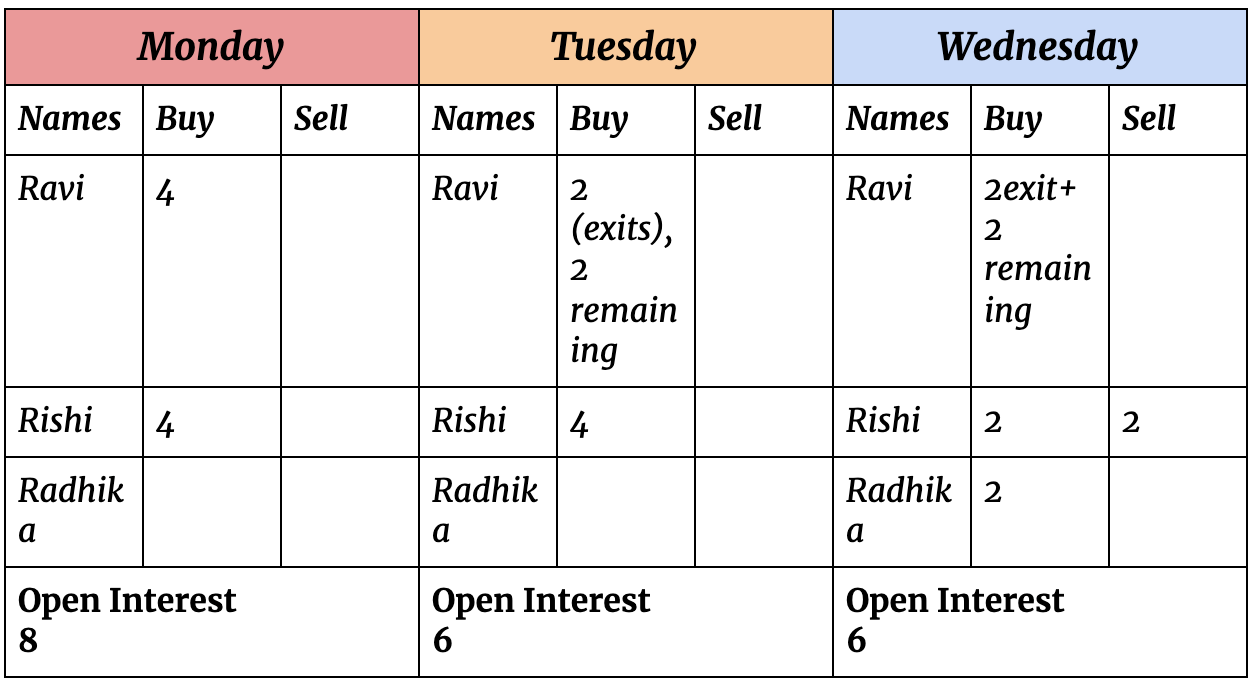
Task: Click the Wednesday header cell
Action: click(1039, 47)
